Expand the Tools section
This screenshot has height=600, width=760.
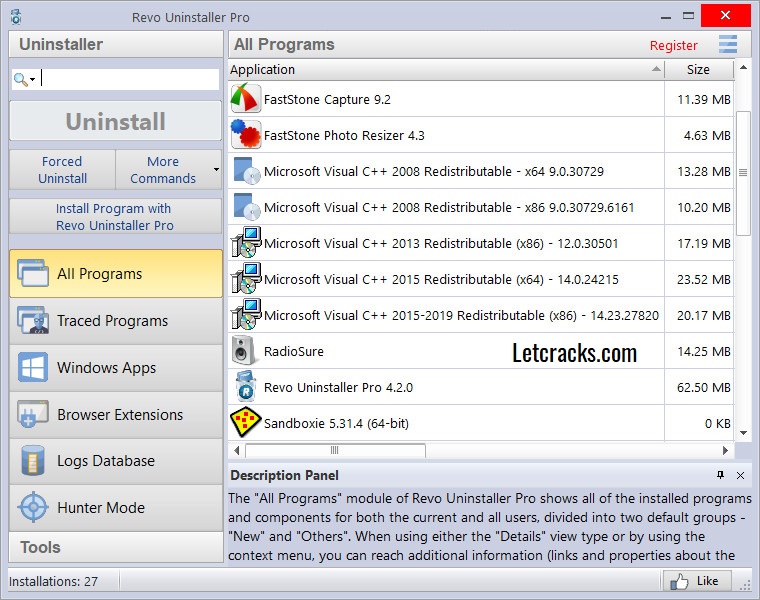116,547
